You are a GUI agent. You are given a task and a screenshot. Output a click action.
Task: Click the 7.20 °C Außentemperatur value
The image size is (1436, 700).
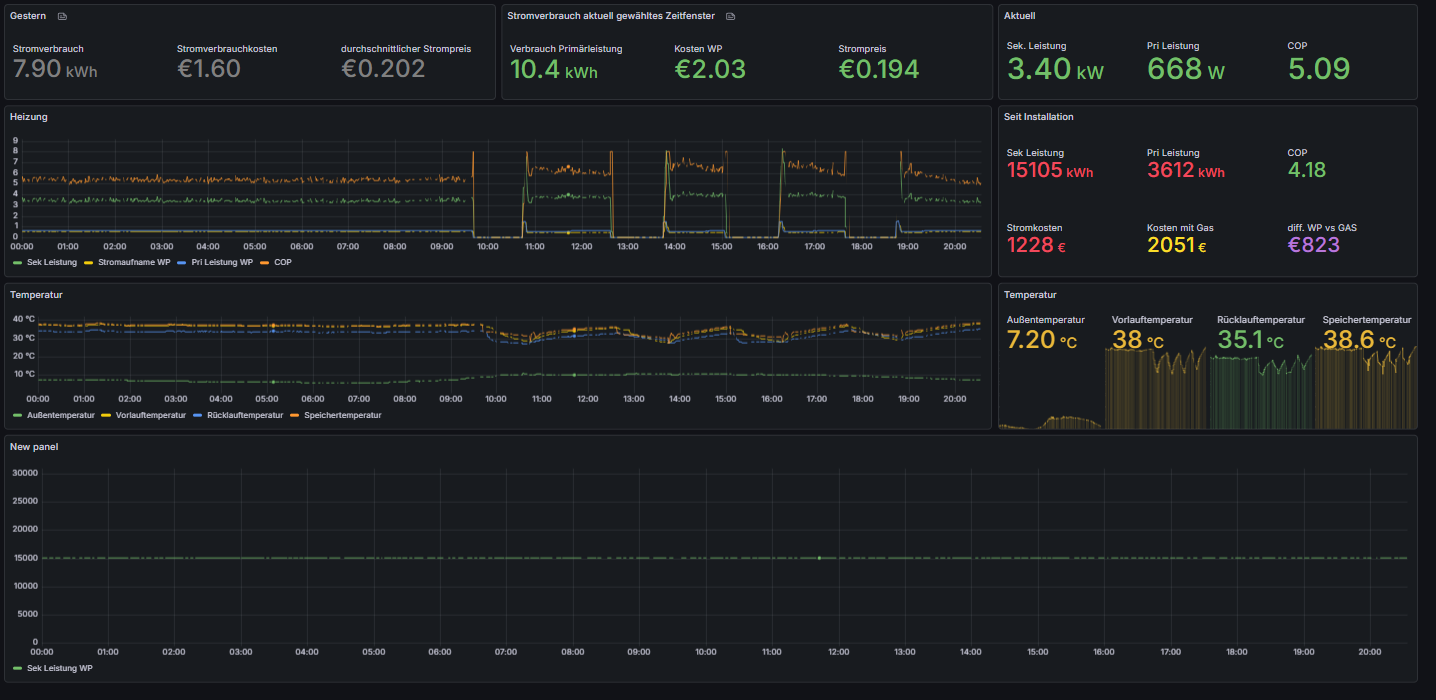coord(1042,340)
